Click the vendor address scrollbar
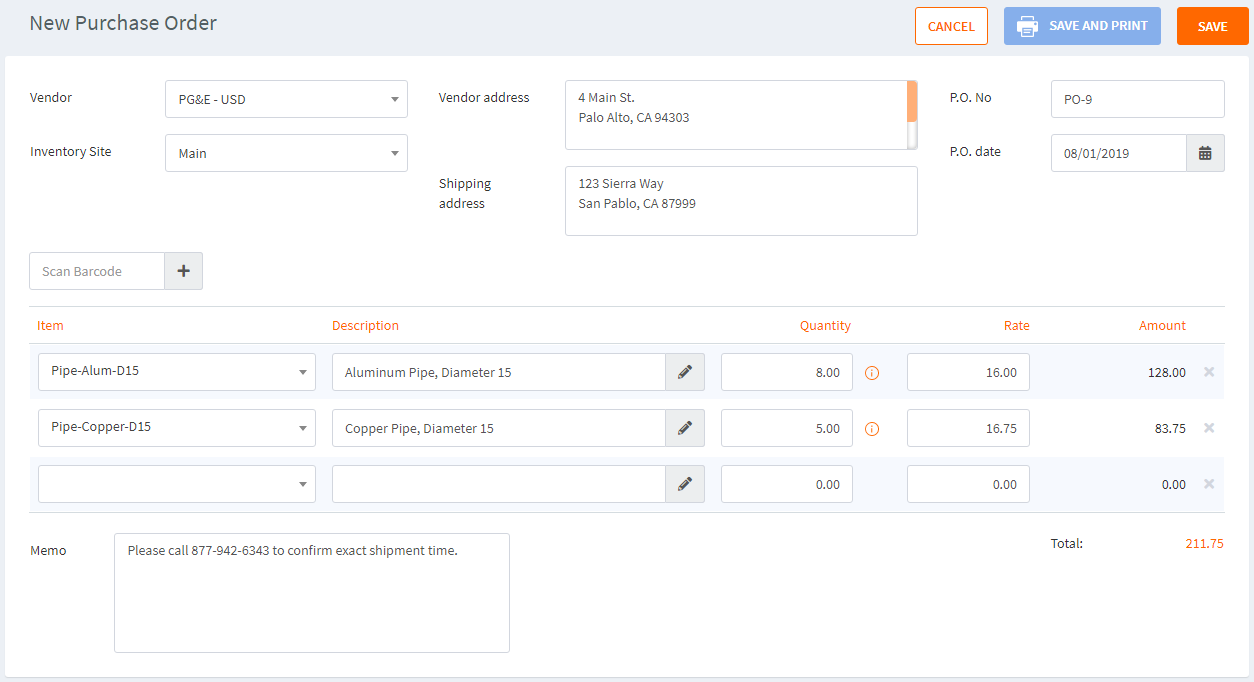Image resolution: width=1254 pixels, height=682 pixels. (x=912, y=115)
